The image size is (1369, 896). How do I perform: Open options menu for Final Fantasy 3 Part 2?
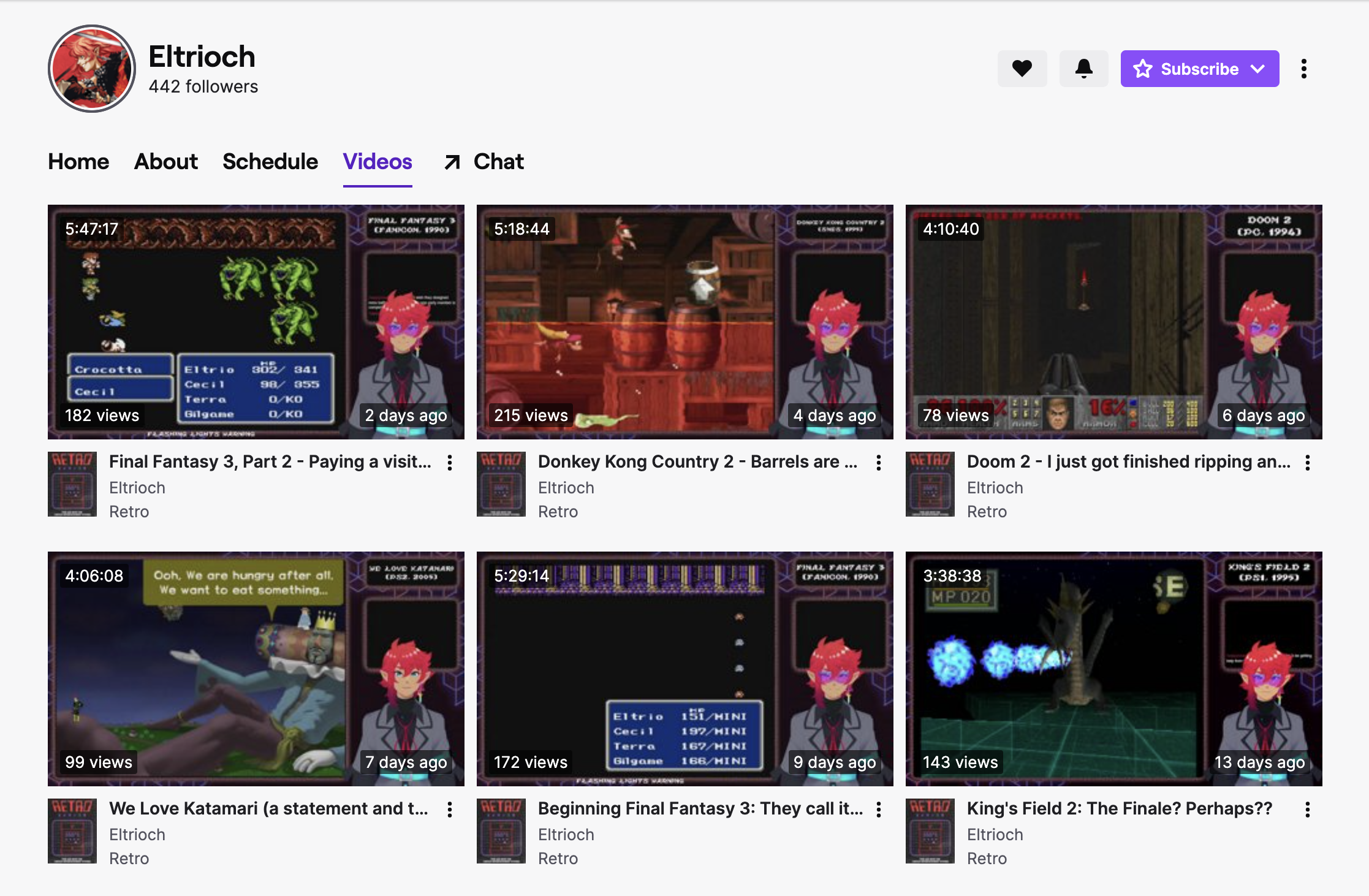tap(450, 463)
